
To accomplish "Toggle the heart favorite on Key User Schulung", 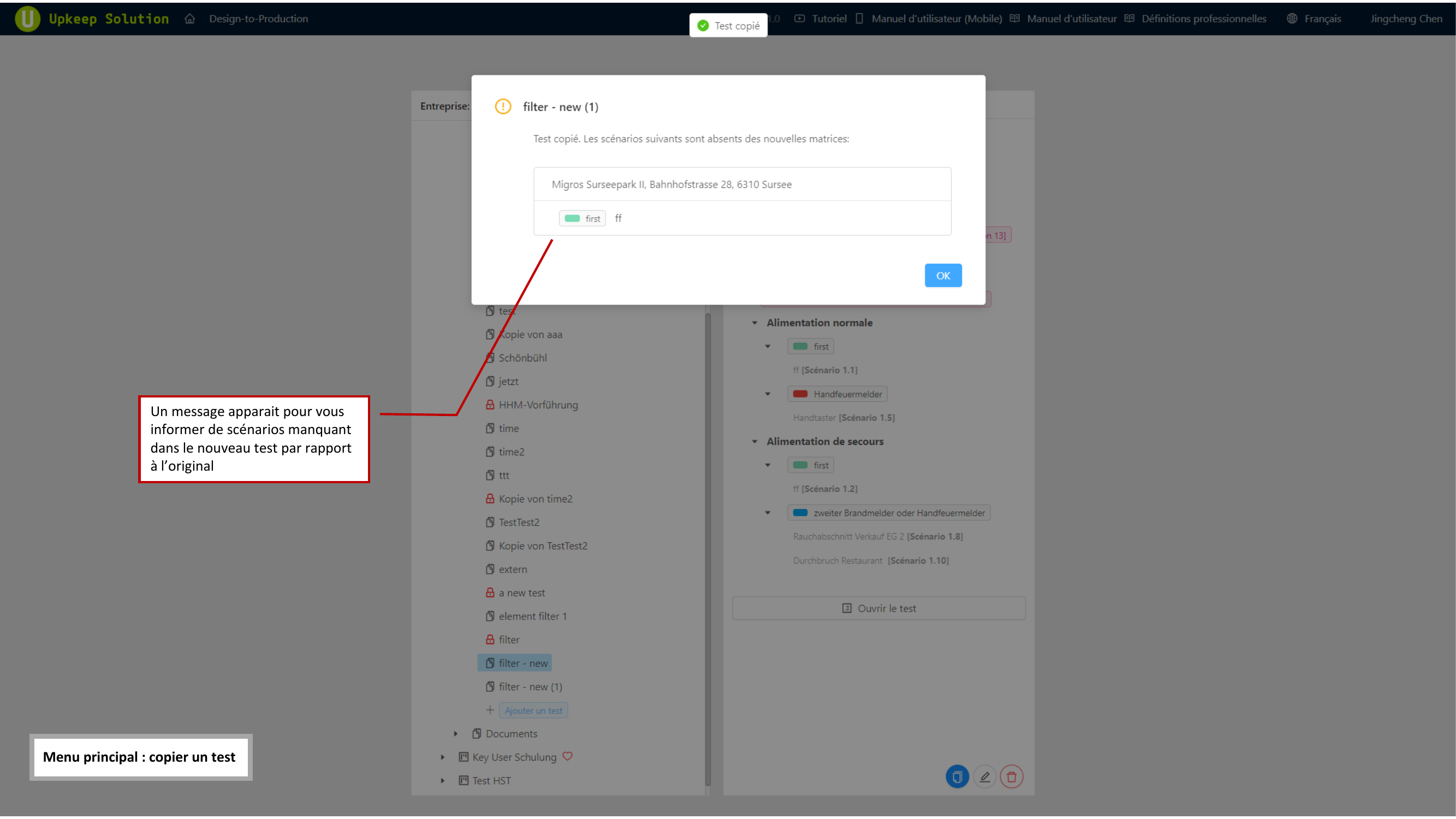I will [567, 756].
